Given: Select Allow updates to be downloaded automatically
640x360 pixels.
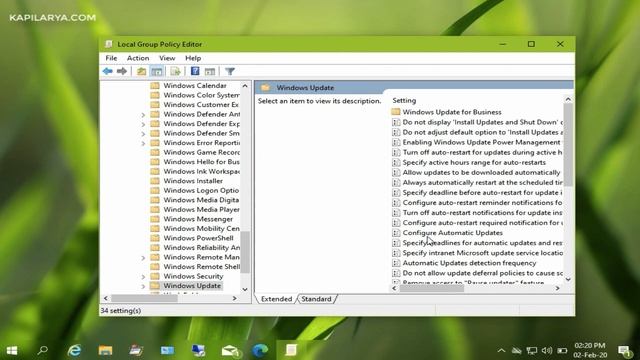Looking at the screenshot, I should click(x=481, y=172).
